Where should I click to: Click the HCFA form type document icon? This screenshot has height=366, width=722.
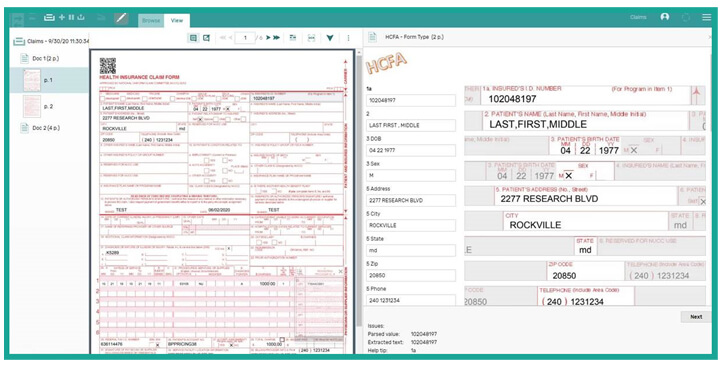373,37
